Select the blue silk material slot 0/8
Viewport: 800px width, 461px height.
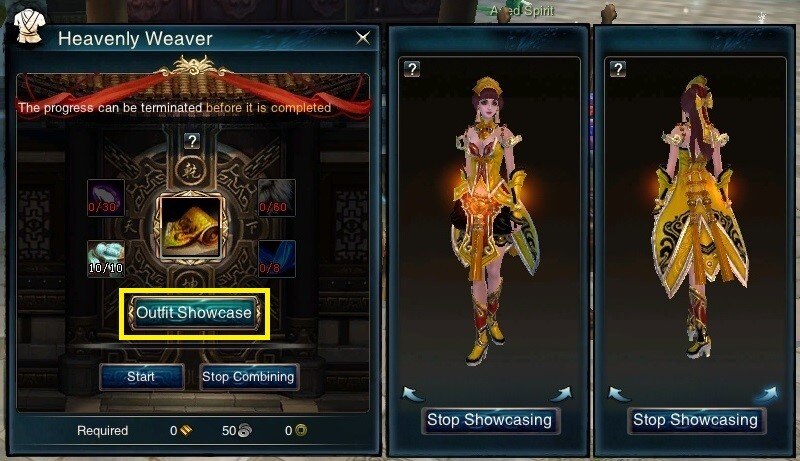(277, 259)
